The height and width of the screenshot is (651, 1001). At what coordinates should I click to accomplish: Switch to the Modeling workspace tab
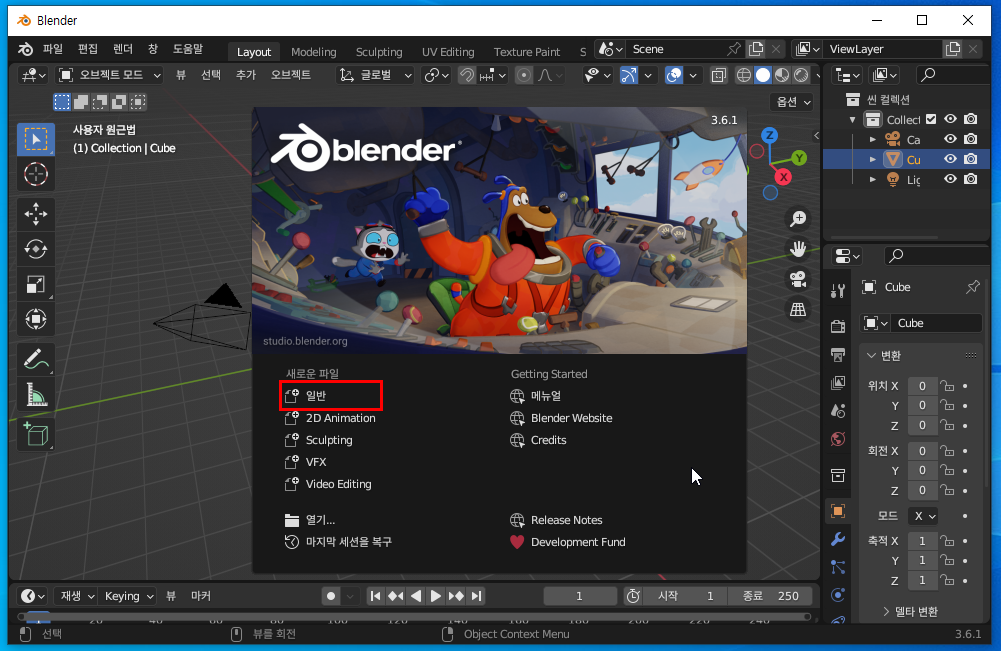coord(313,52)
